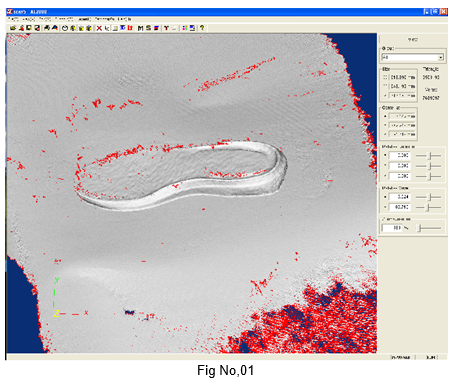Click the bold S toolbar icon
The image size is (460, 385).
[148, 28]
